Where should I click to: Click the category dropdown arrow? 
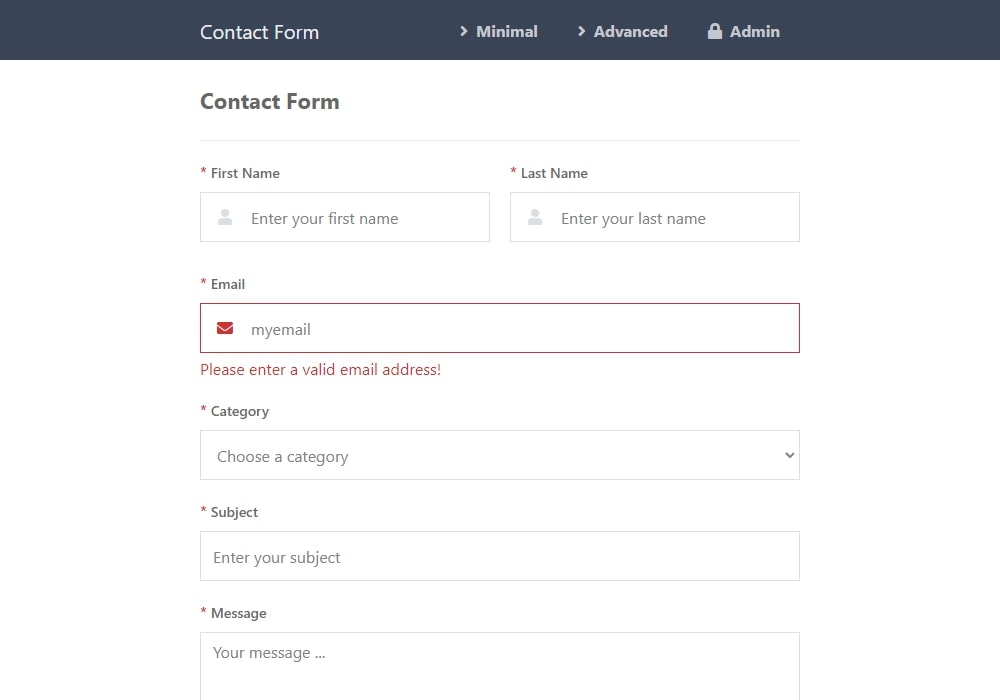click(x=790, y=455)
